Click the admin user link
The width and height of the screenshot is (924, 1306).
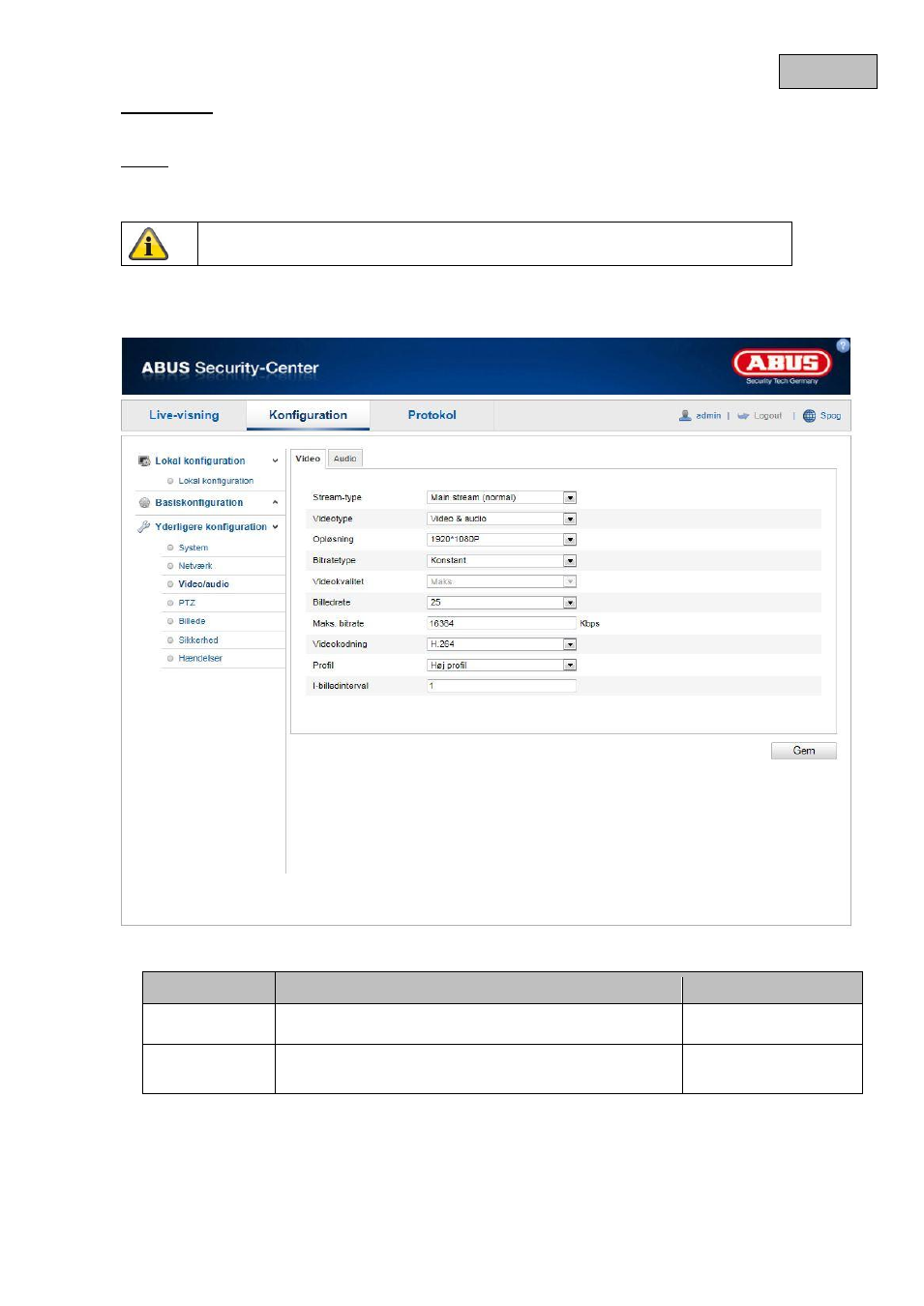point(708,416)
